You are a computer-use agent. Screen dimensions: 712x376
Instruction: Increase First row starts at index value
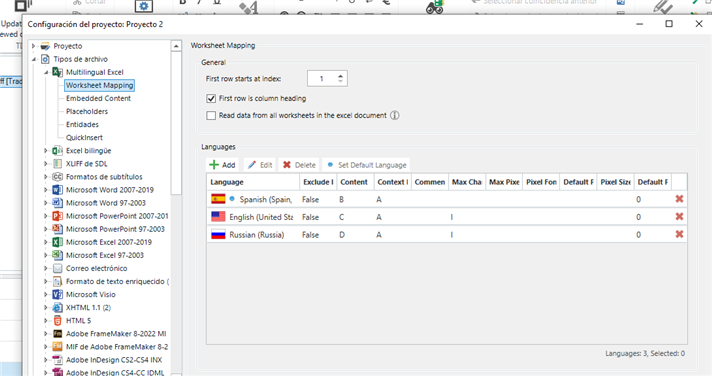tap(340, 75)
